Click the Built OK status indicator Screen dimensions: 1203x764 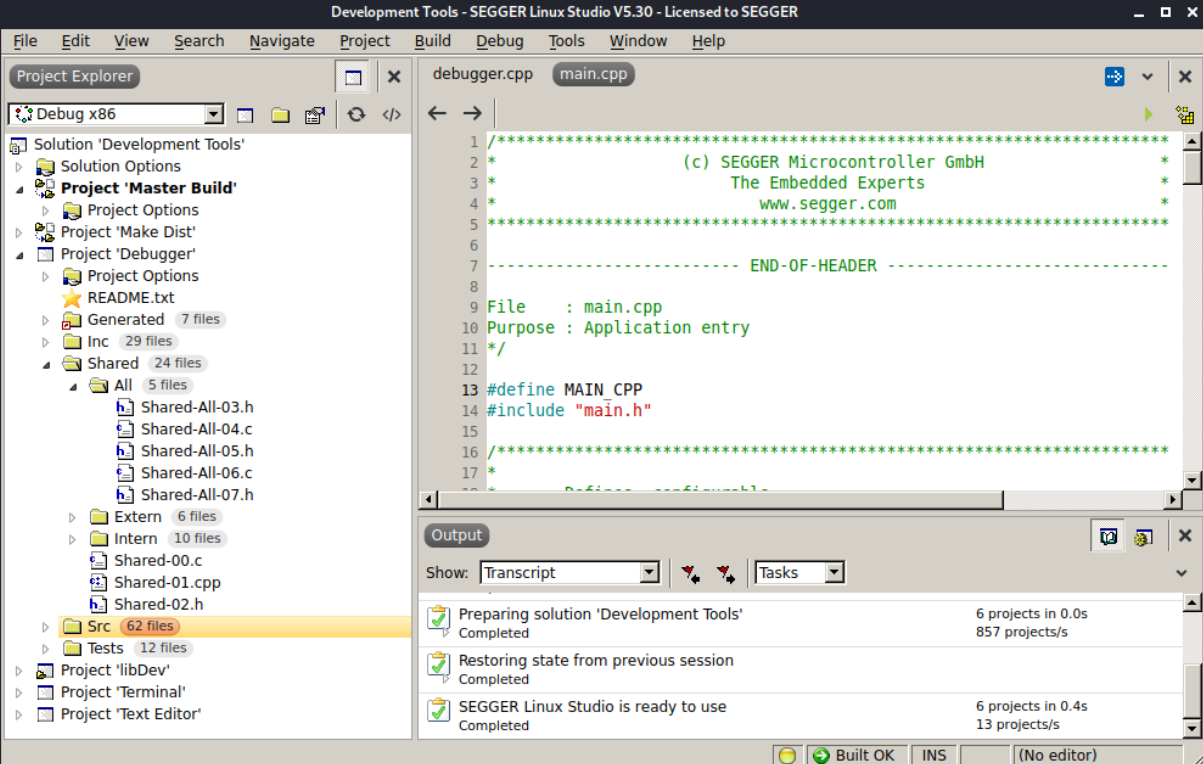(856, 755)
